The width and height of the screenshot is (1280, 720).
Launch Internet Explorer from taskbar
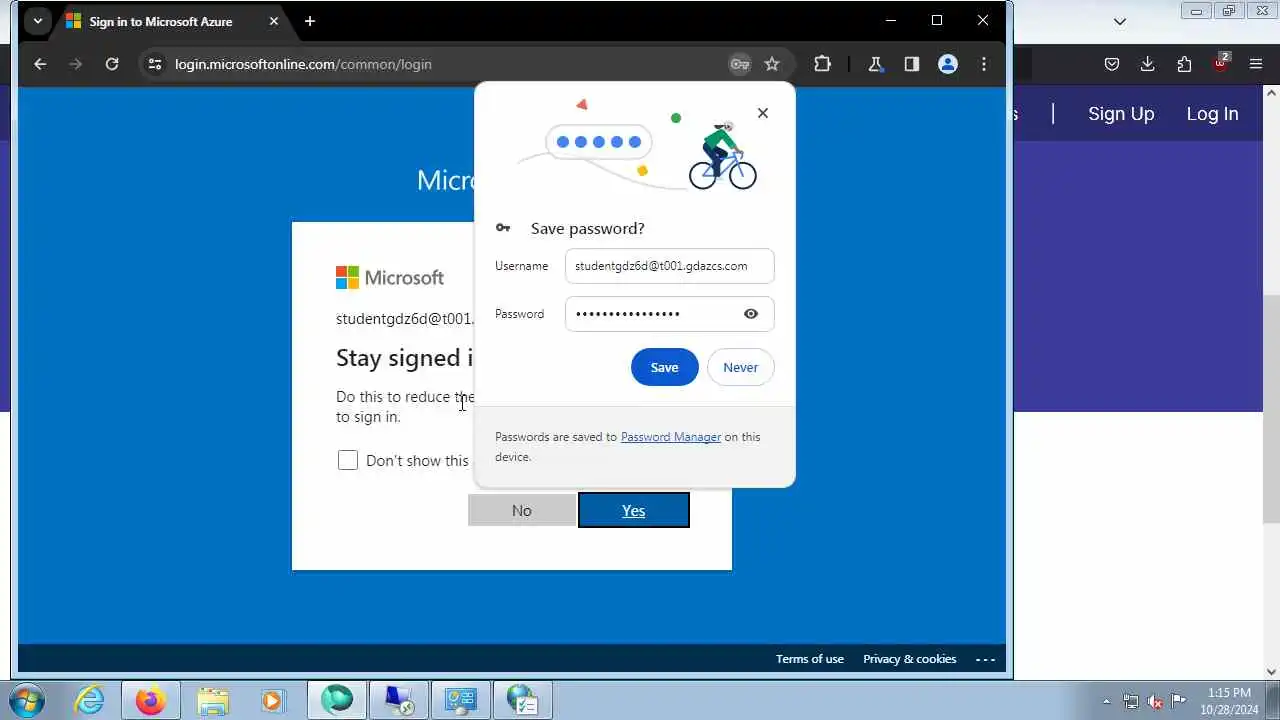pos(90,701)
